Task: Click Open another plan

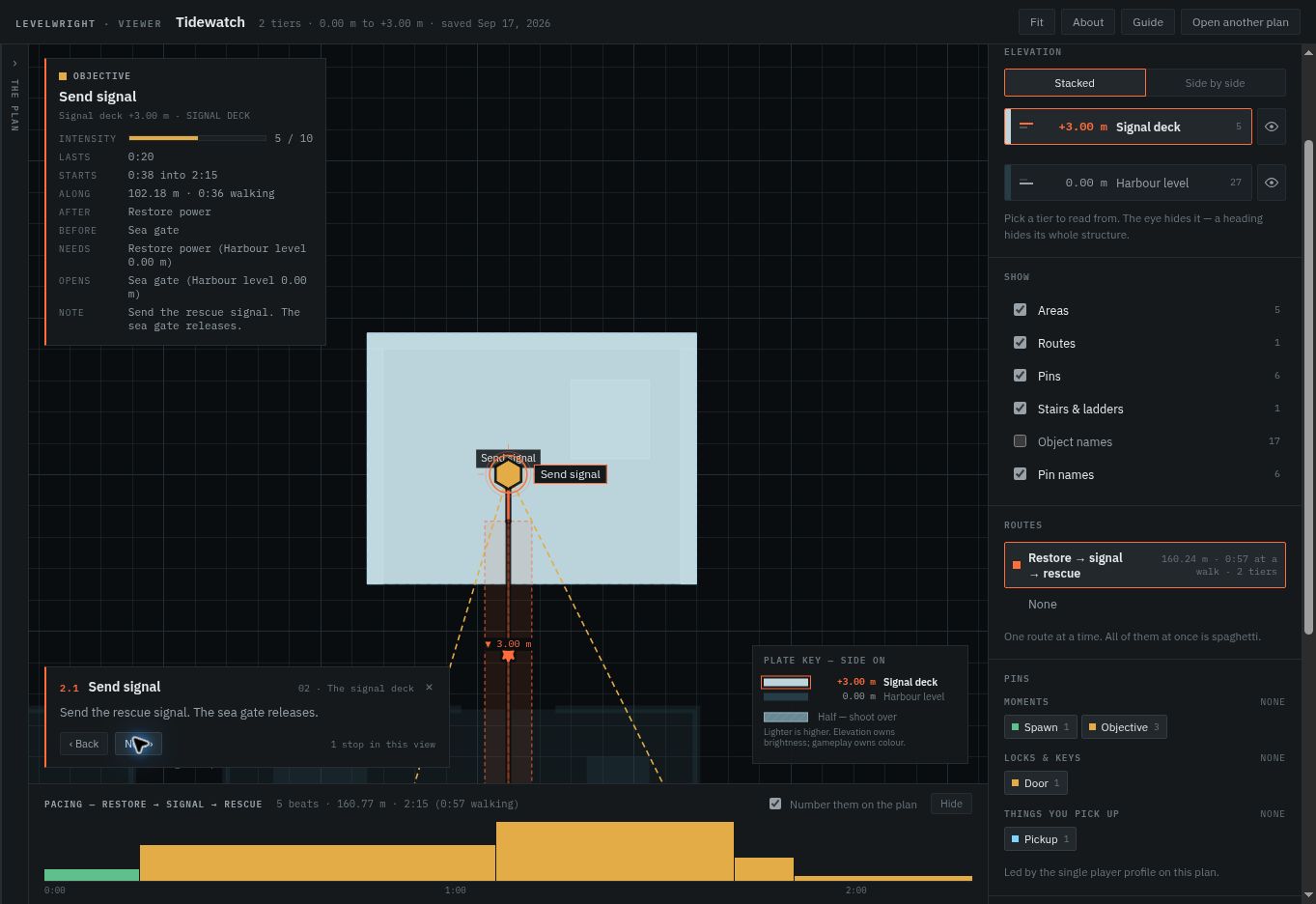Action: coord(1240,22)
